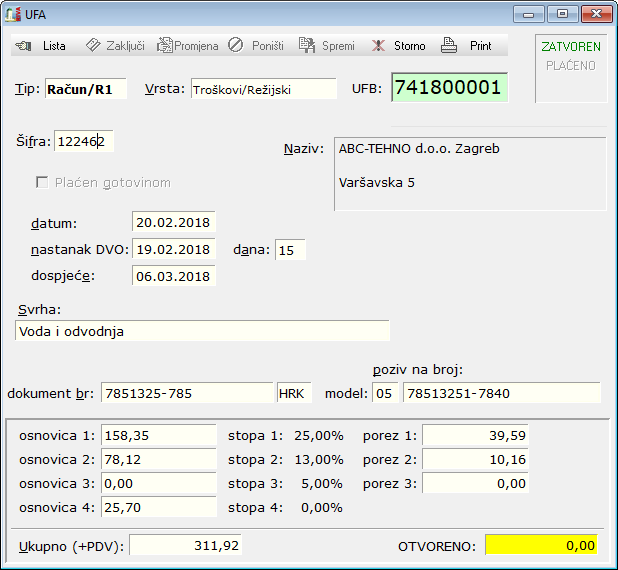Click the green UFB number box
Image resolution: width=618 pixels, height=570 pixels.
tap(449, 87)
